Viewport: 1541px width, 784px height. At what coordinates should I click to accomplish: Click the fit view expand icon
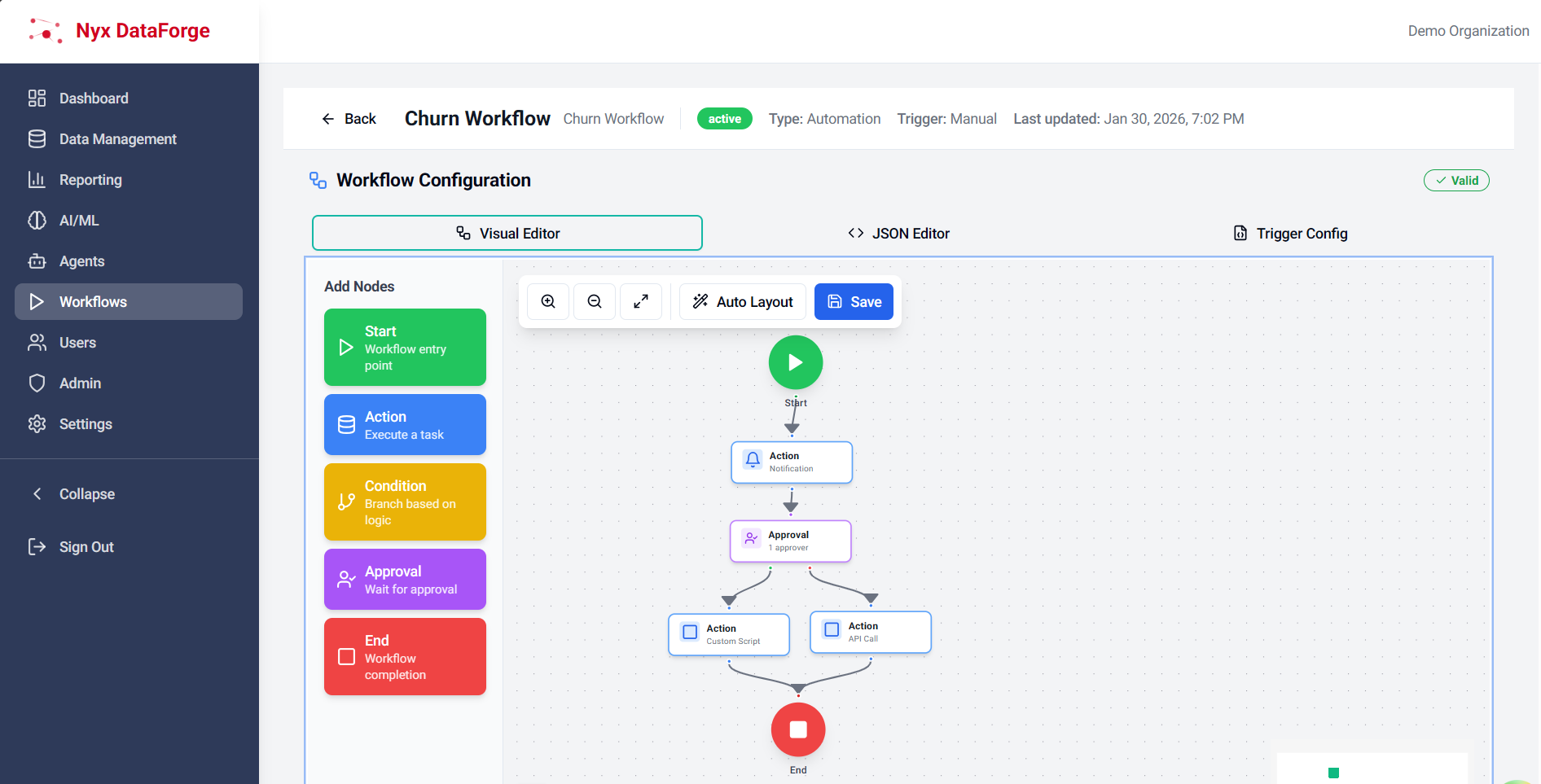pyautogui.click(x=641, y=302)
